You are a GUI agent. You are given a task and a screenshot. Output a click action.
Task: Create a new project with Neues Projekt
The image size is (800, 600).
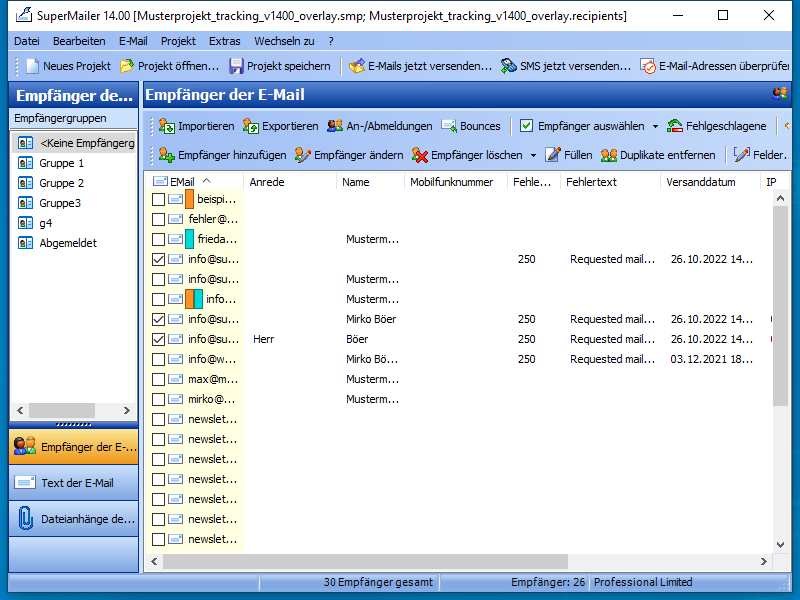(68, 66)
